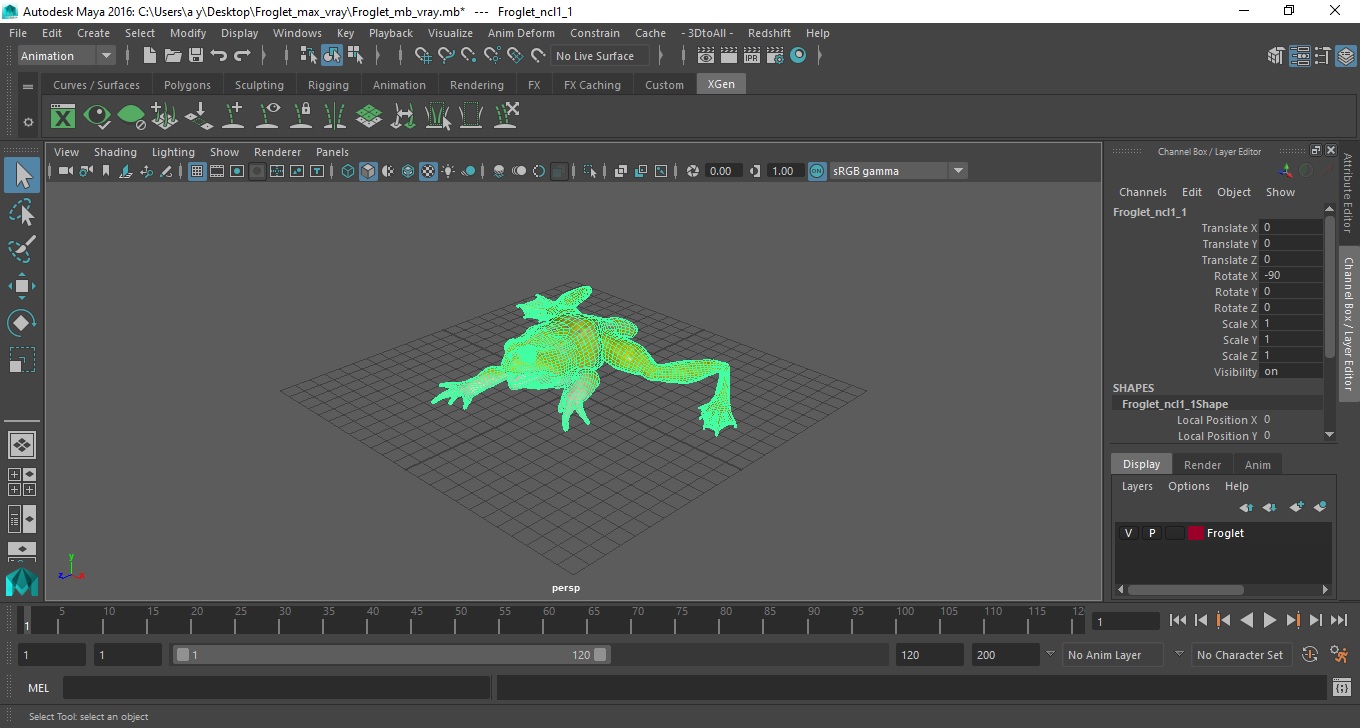This screenshot has height=728, width=1360.
Task: Activate the Scale tool
Action: click(22, 360)
